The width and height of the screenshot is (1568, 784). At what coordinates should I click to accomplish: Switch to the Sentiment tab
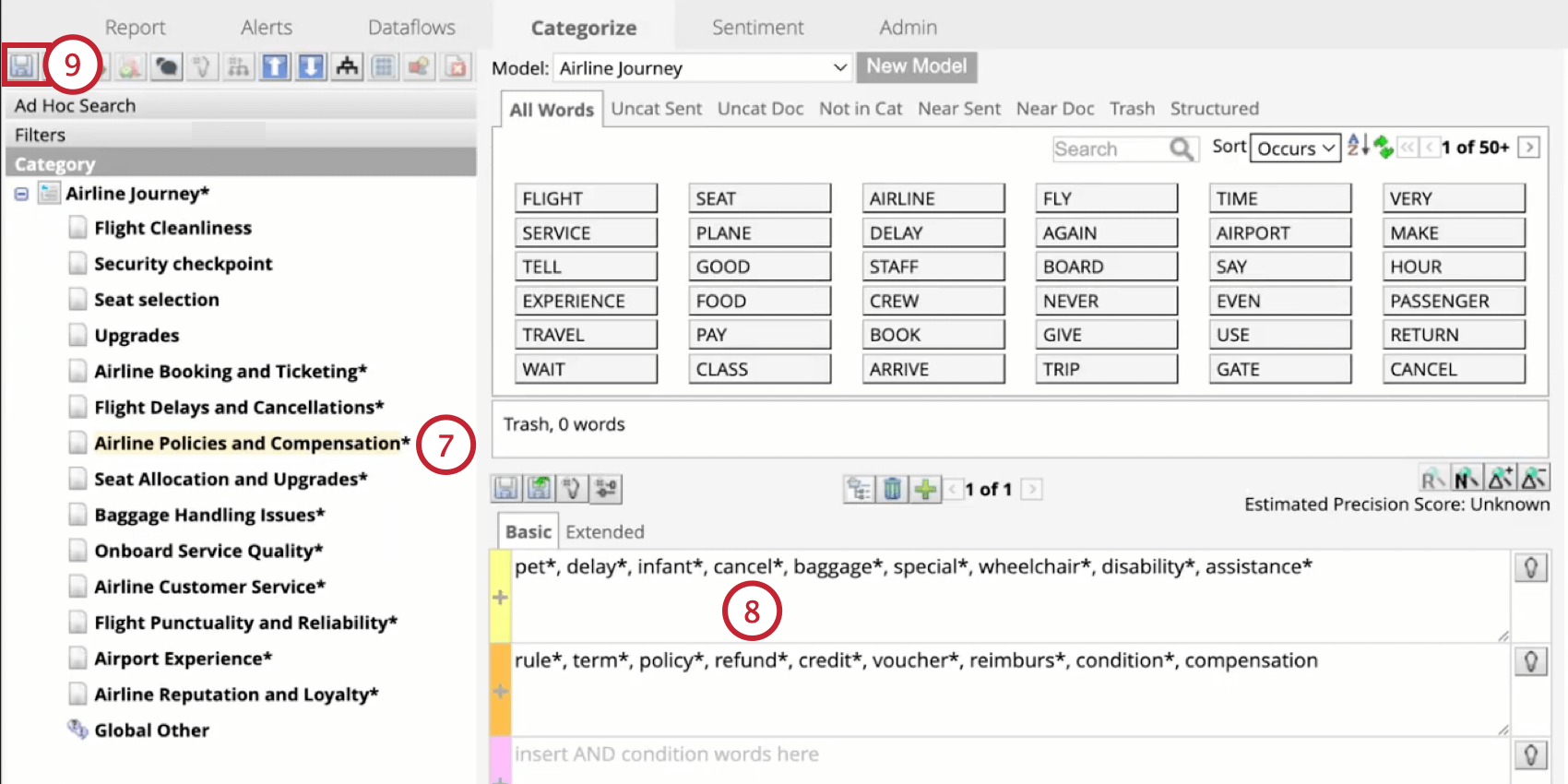pyautogui.click(x=757, y=28)
